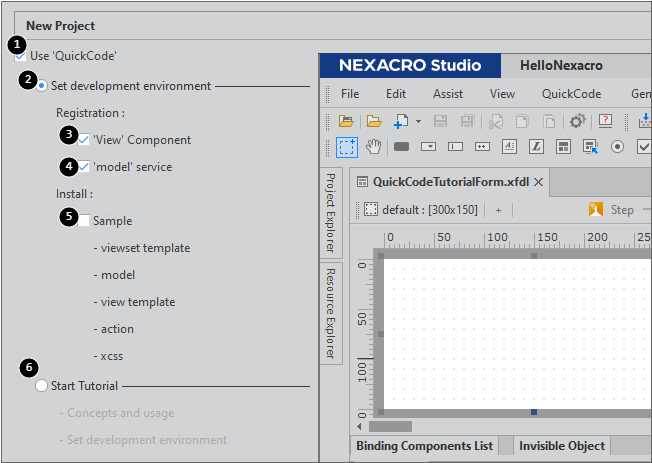Image resolution: width=652 pixels, height=463 pixels.
Task: Select the Start Tutorial radio button
Action: [x=42, y=386]
